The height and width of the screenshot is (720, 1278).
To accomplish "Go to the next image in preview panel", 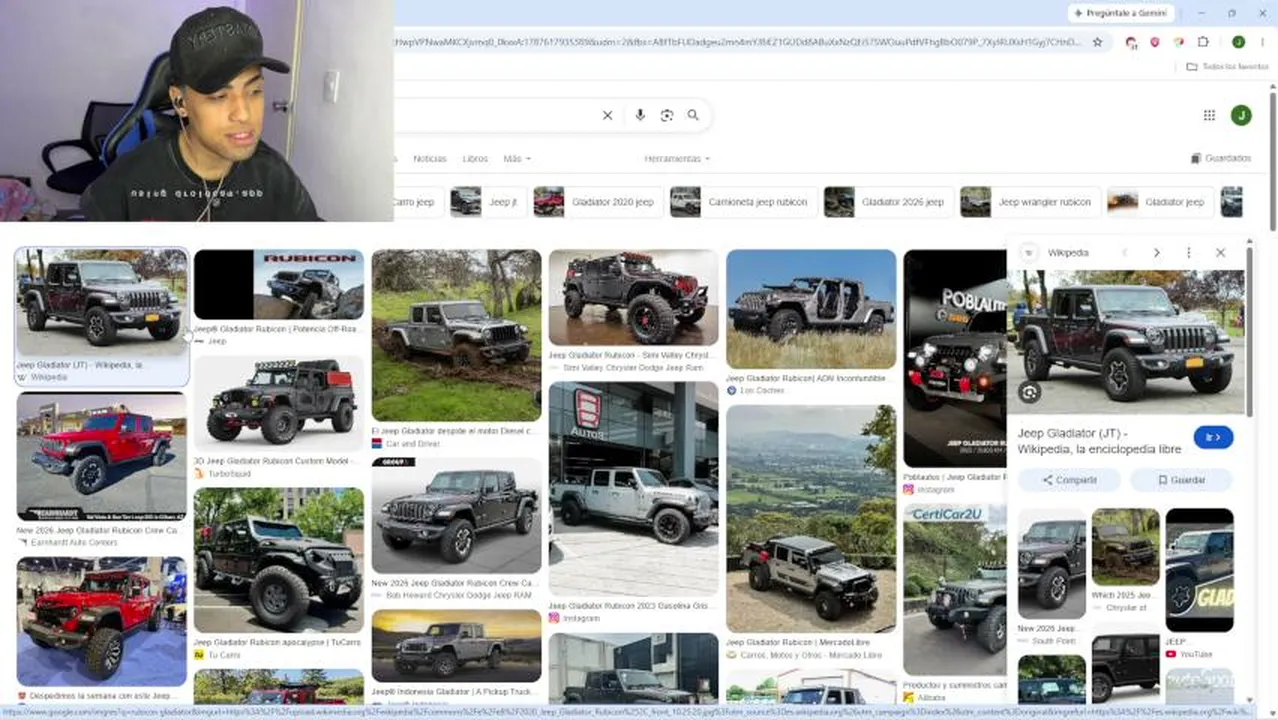I will 1156,253.
